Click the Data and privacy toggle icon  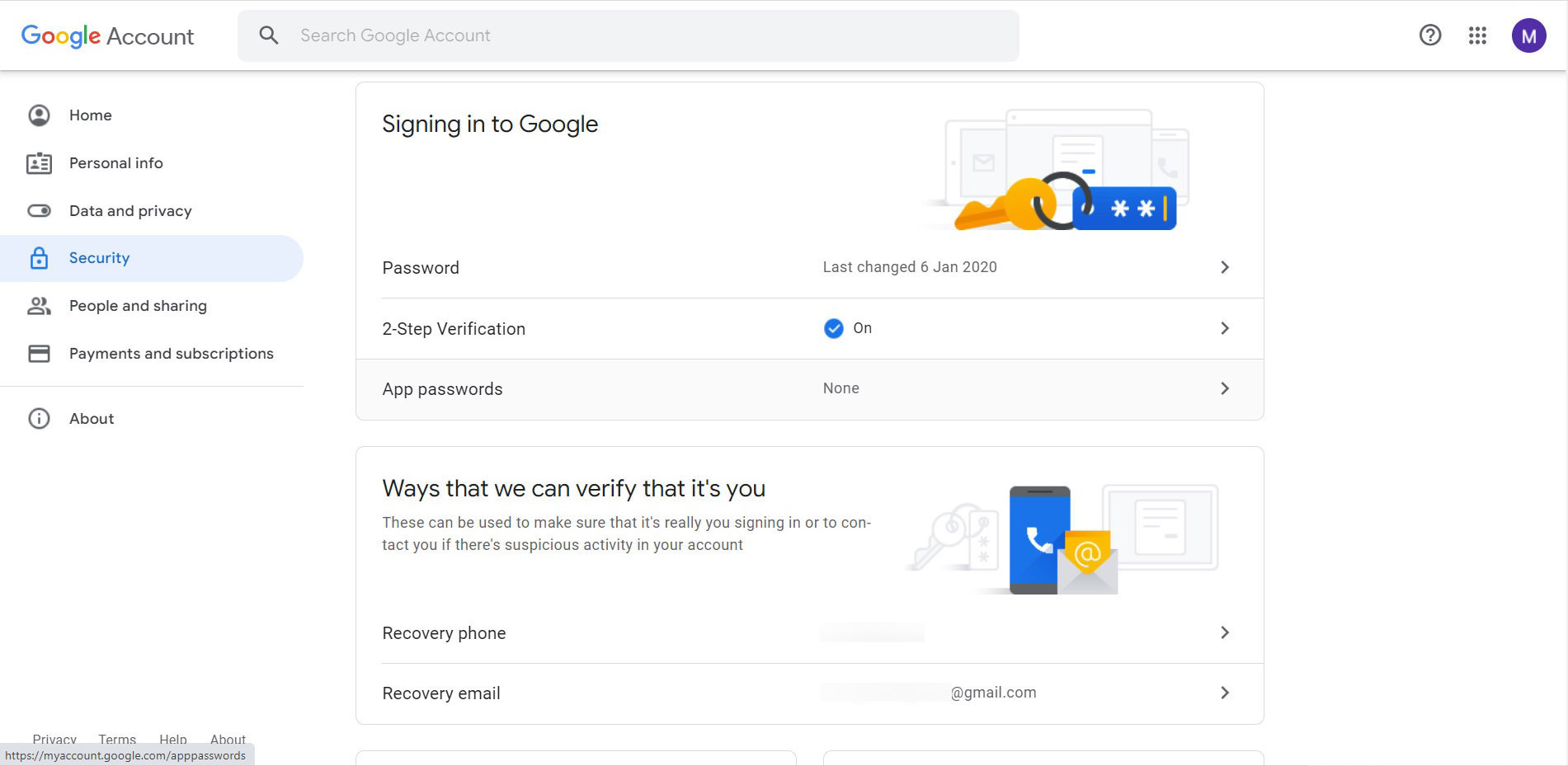coord(39,211)
